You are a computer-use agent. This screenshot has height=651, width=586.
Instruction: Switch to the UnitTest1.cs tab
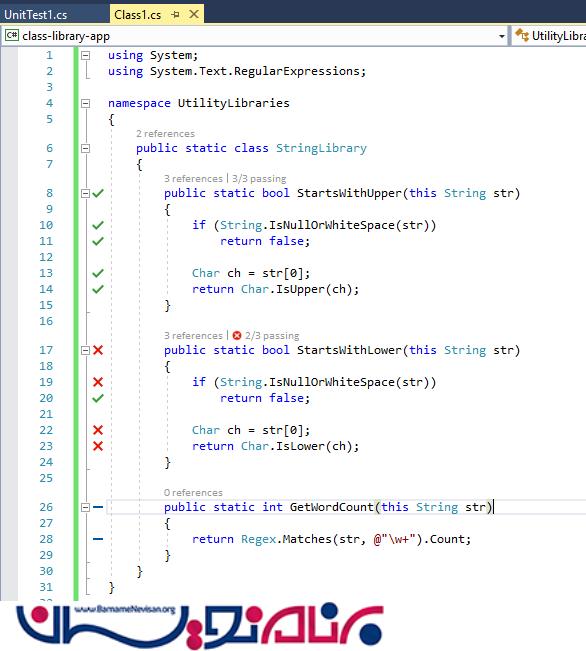tap(36, 15)
